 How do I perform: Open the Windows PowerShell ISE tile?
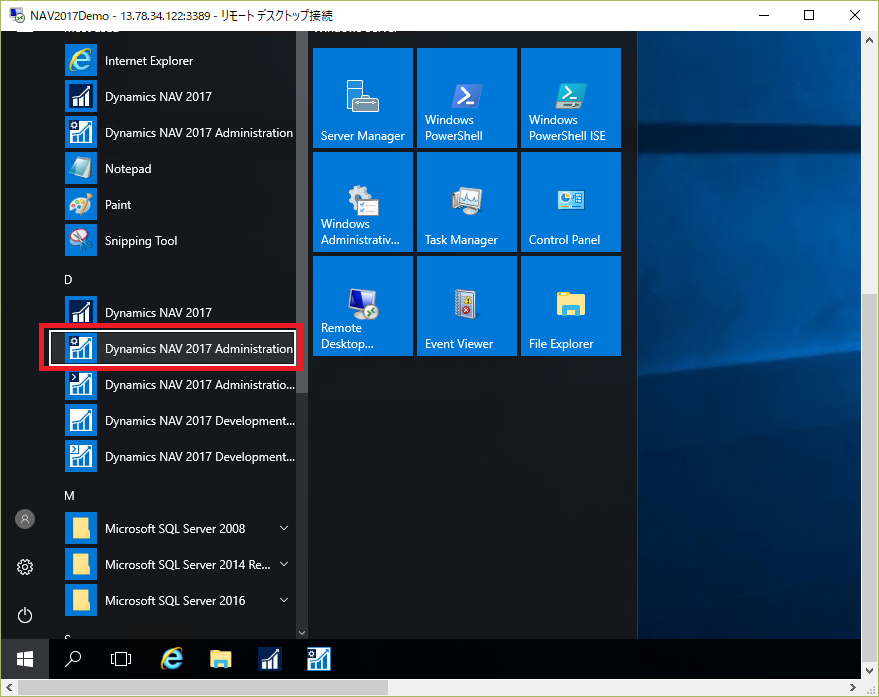(571, 98)
